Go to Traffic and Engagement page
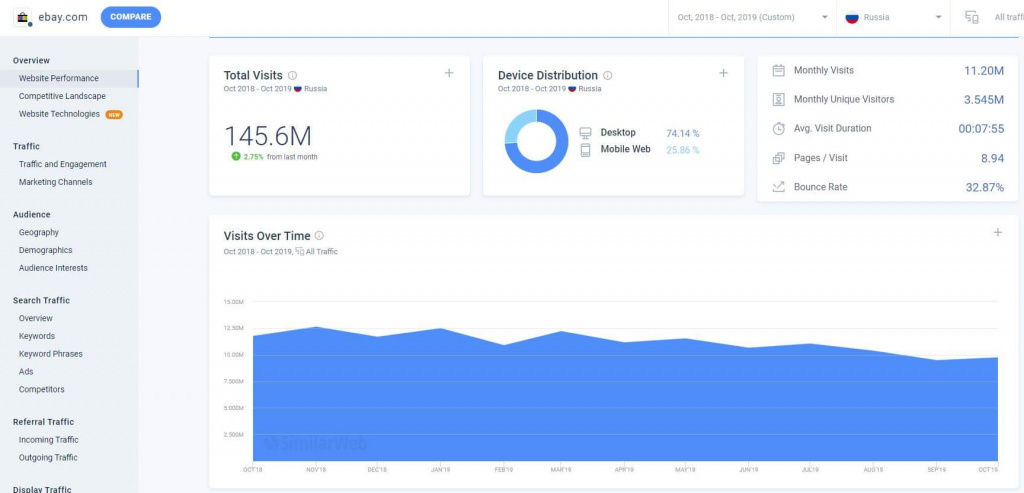Viewport: 1024px width, 493px height. [x=63, y=164]
